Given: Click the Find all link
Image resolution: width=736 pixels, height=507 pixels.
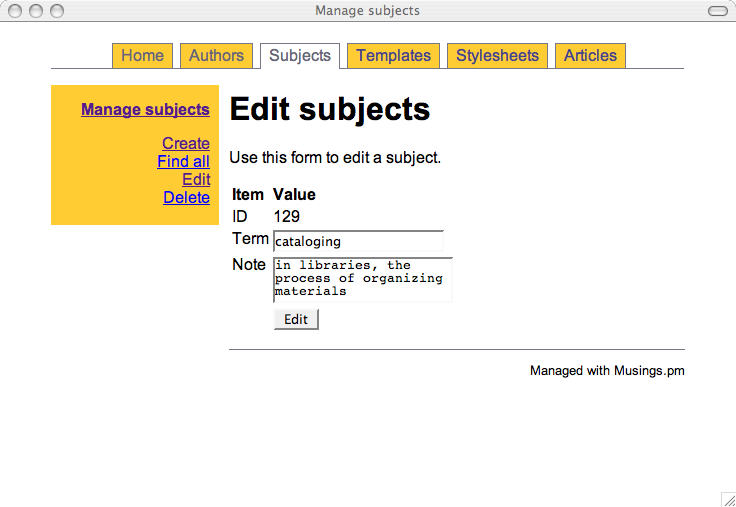Looking at the screenshot, I should (x=183, y=162).
